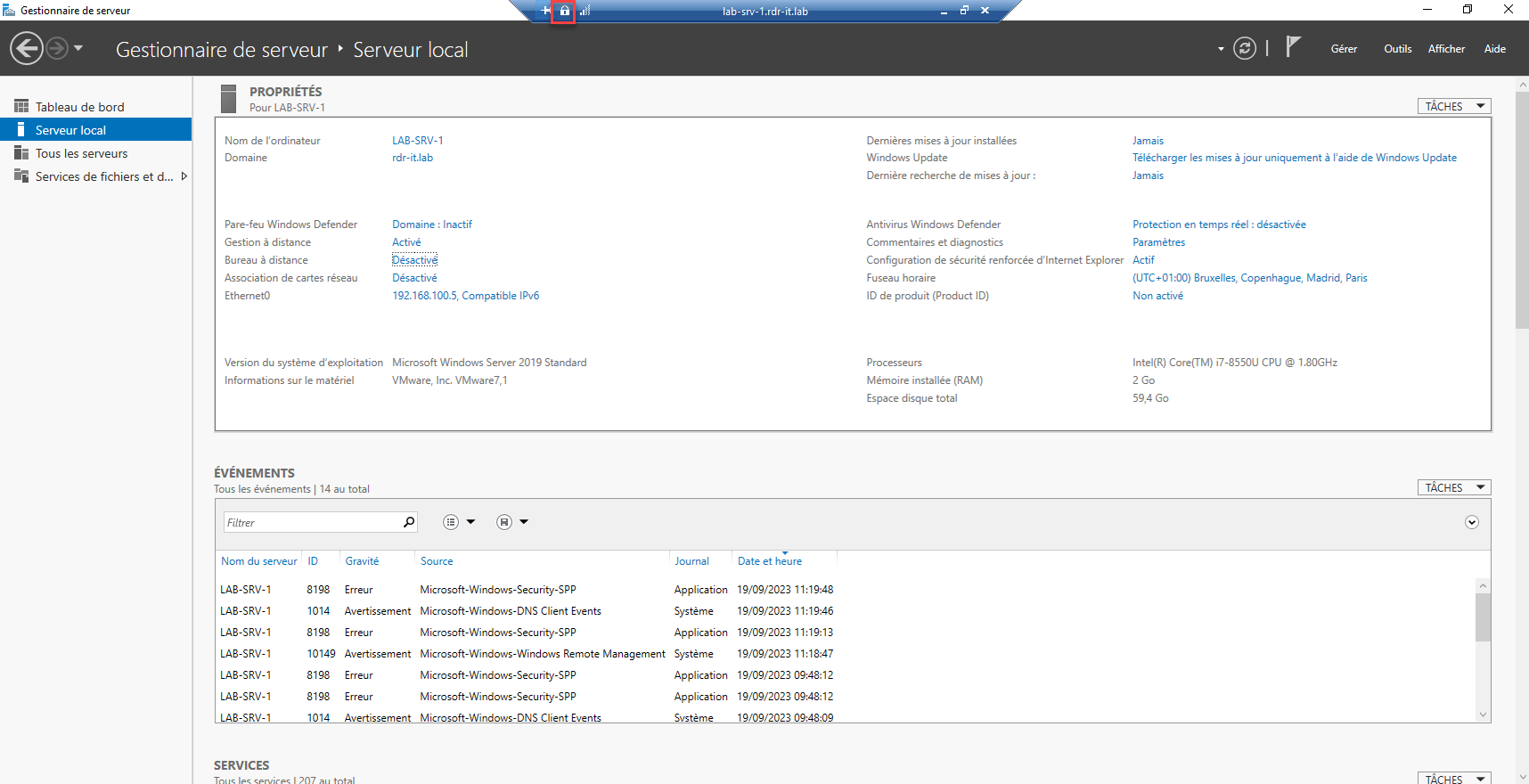Click the refresh icon in header
This screenshot has width=1529, height=784.
(1244, 48)
